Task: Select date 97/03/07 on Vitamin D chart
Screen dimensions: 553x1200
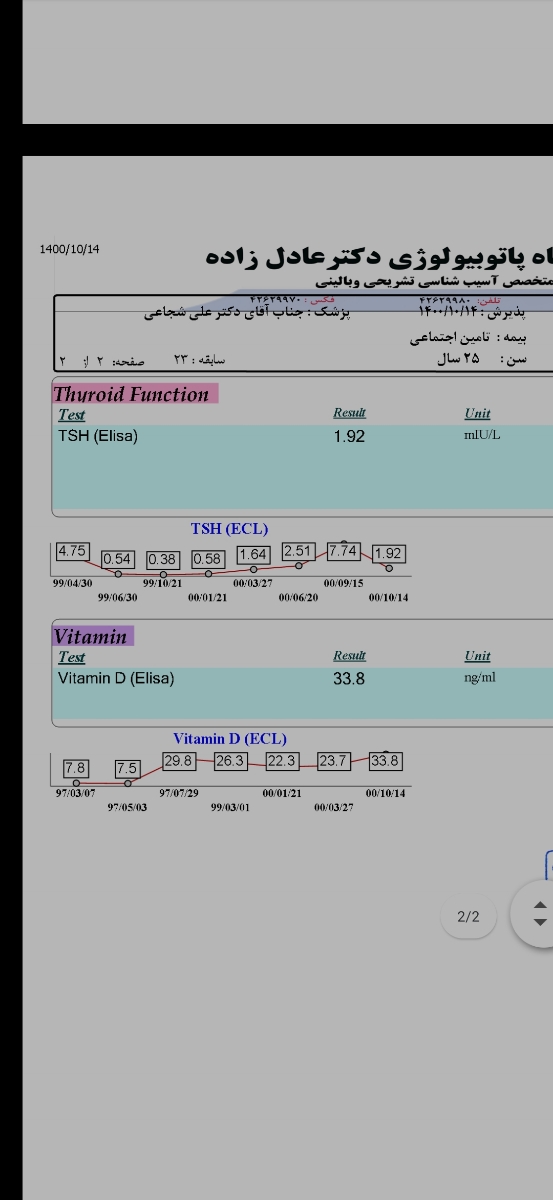Action: [x=76, y=793]
